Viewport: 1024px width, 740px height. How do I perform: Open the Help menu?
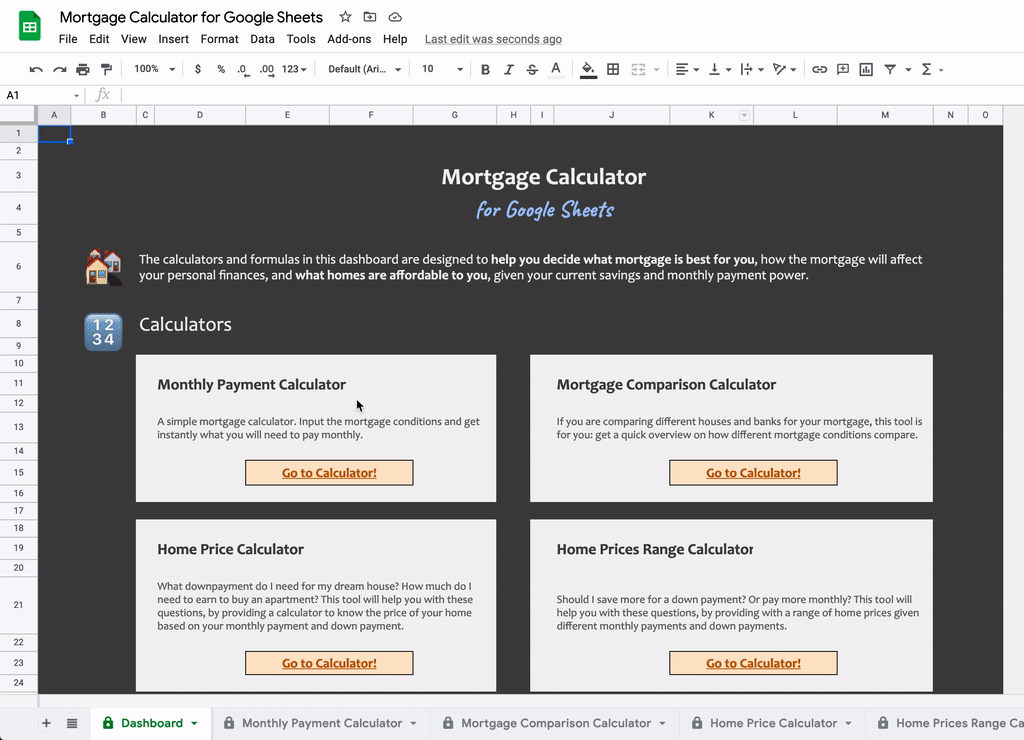[x=395, y=39]
